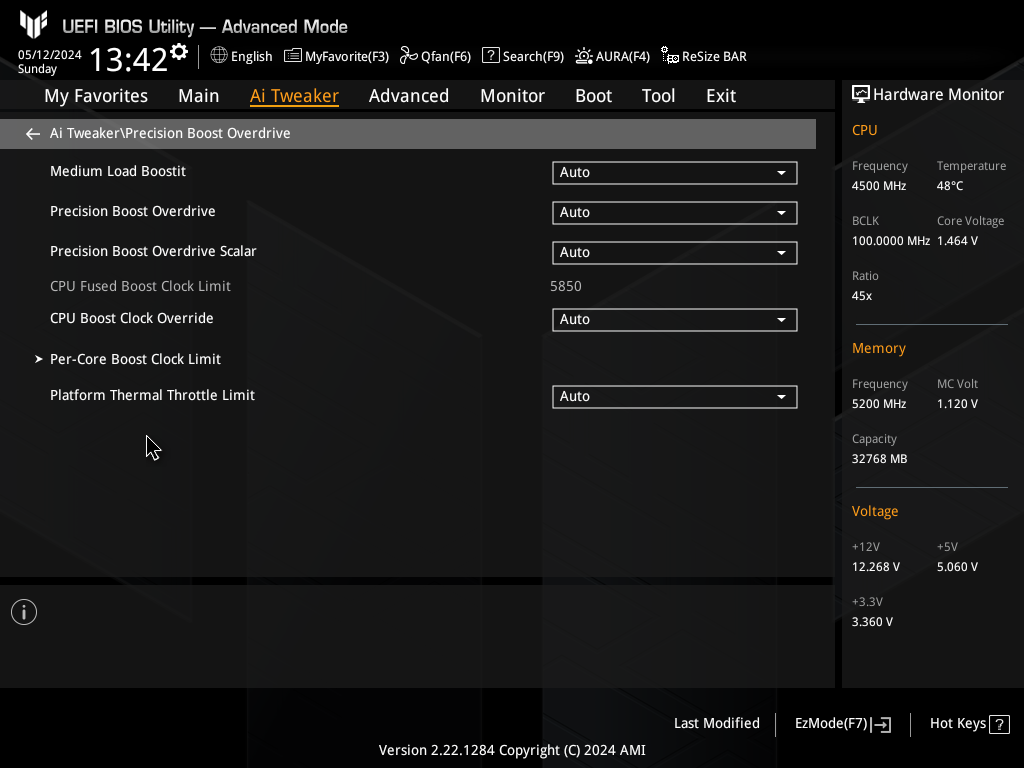The height and width of the screenshot is (768, 1024).
Task: Expand Per-Core Boost Clock Limit submenu
Action: coord(135,359)
